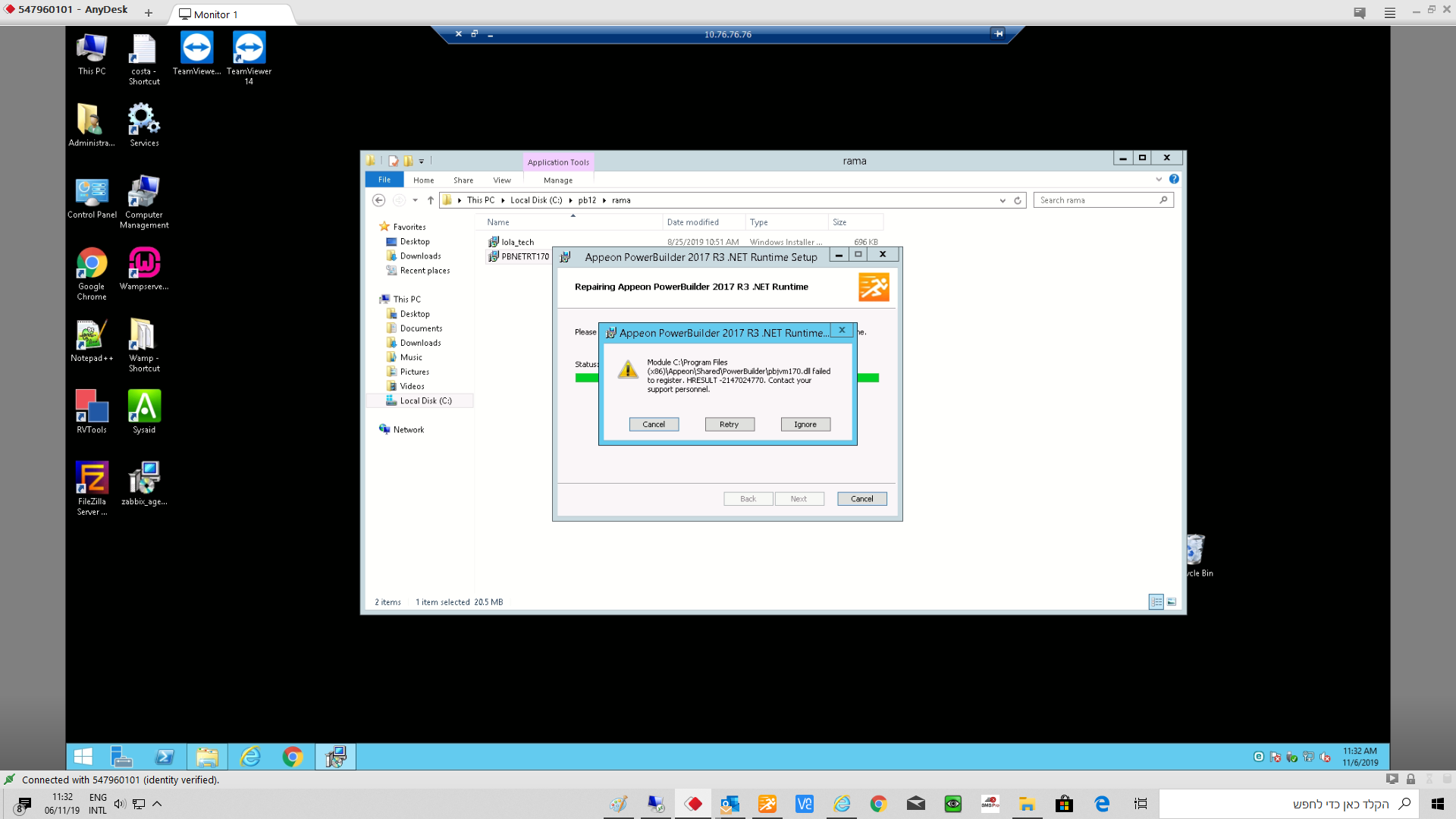Click the remote Windows Start button

coord(83,757)
